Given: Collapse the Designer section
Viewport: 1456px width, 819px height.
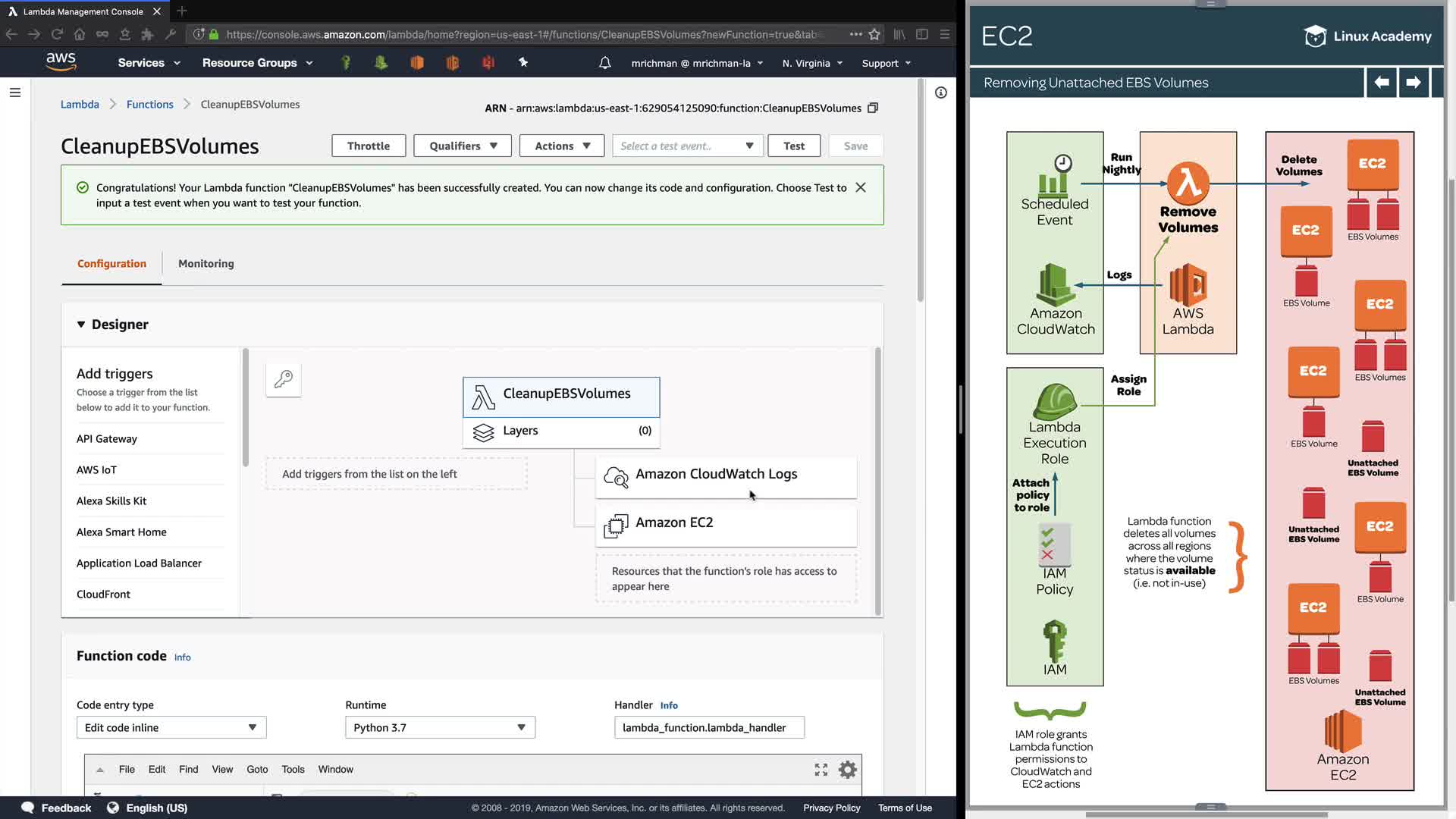Looking at the screenshot, I should pos(81,325).
